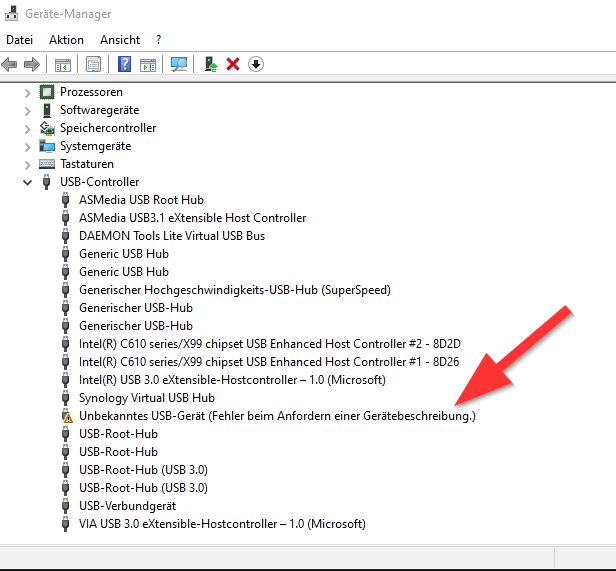
Task: Click the warning icon of Unbekanntes USB-Gerät
Action: click(68, 416)
